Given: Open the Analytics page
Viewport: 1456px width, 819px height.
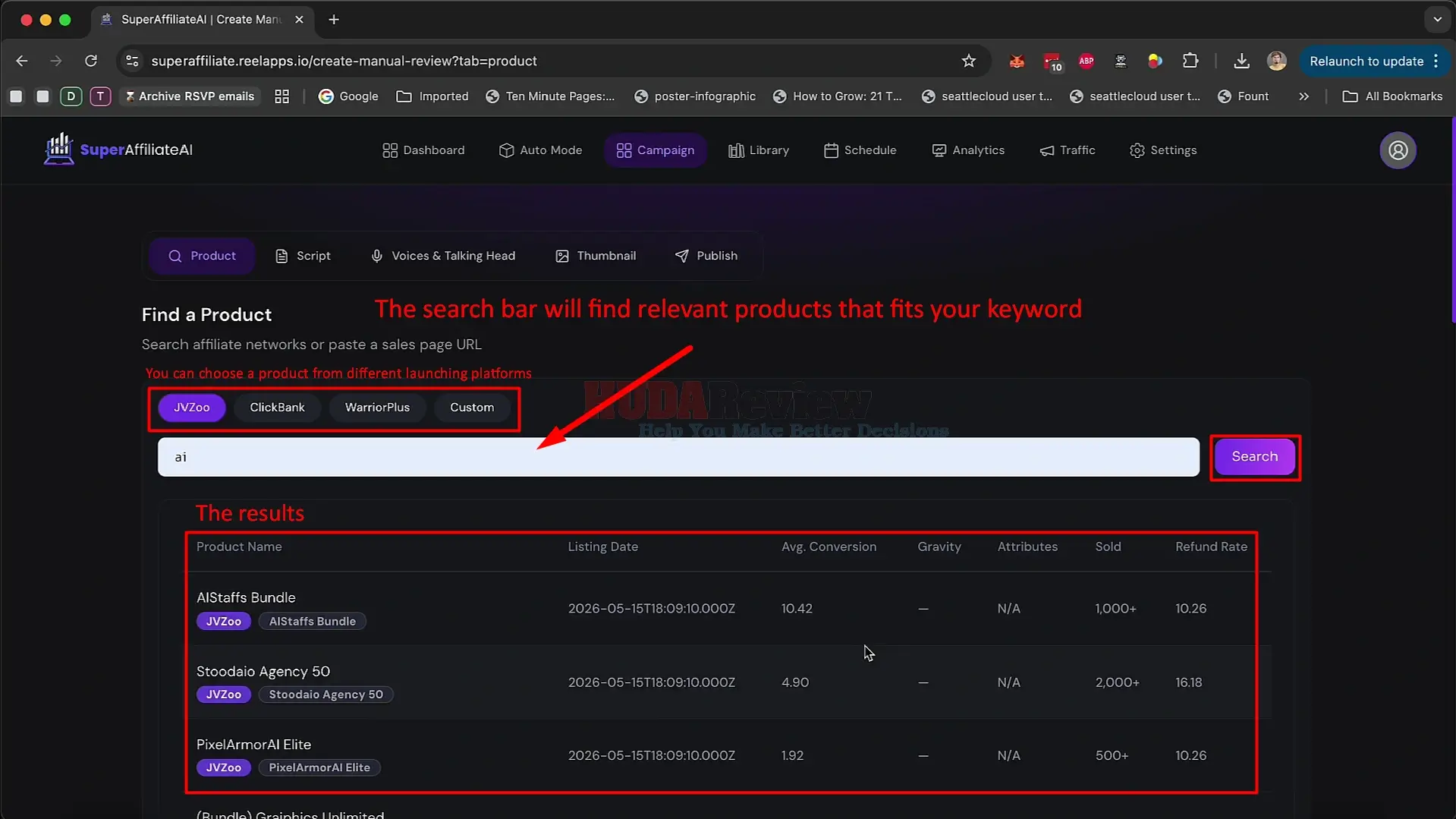Looking at the screenshot, I should (x=968, y=150).
